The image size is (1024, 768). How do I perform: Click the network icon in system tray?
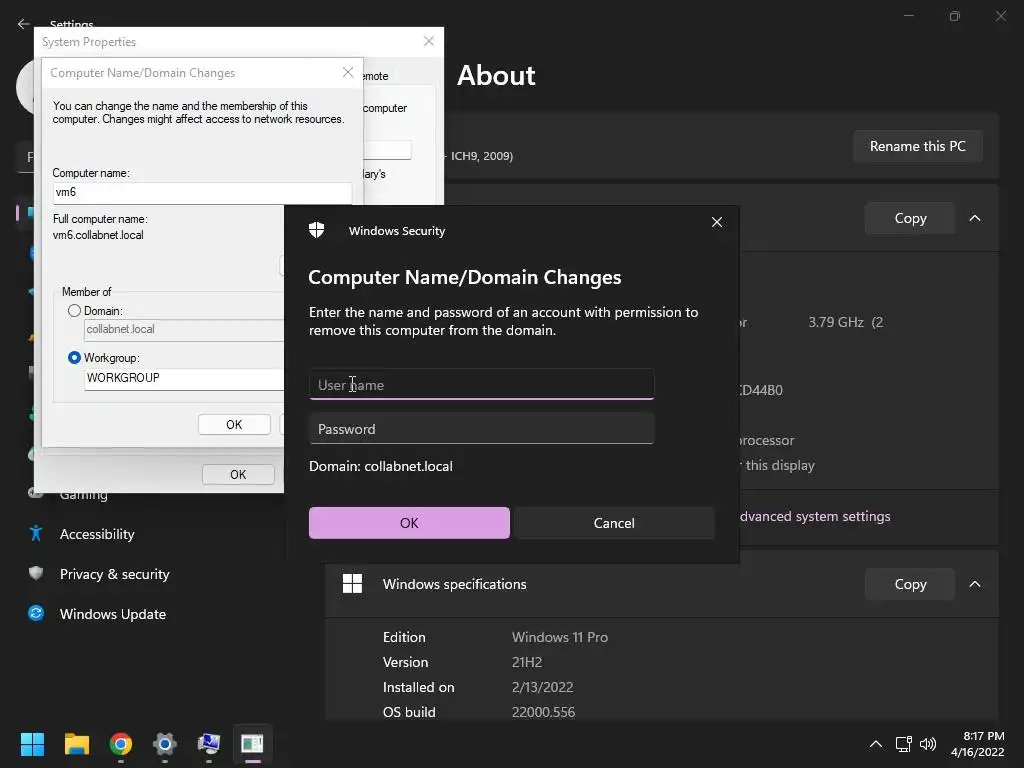(x=903, y=744)
